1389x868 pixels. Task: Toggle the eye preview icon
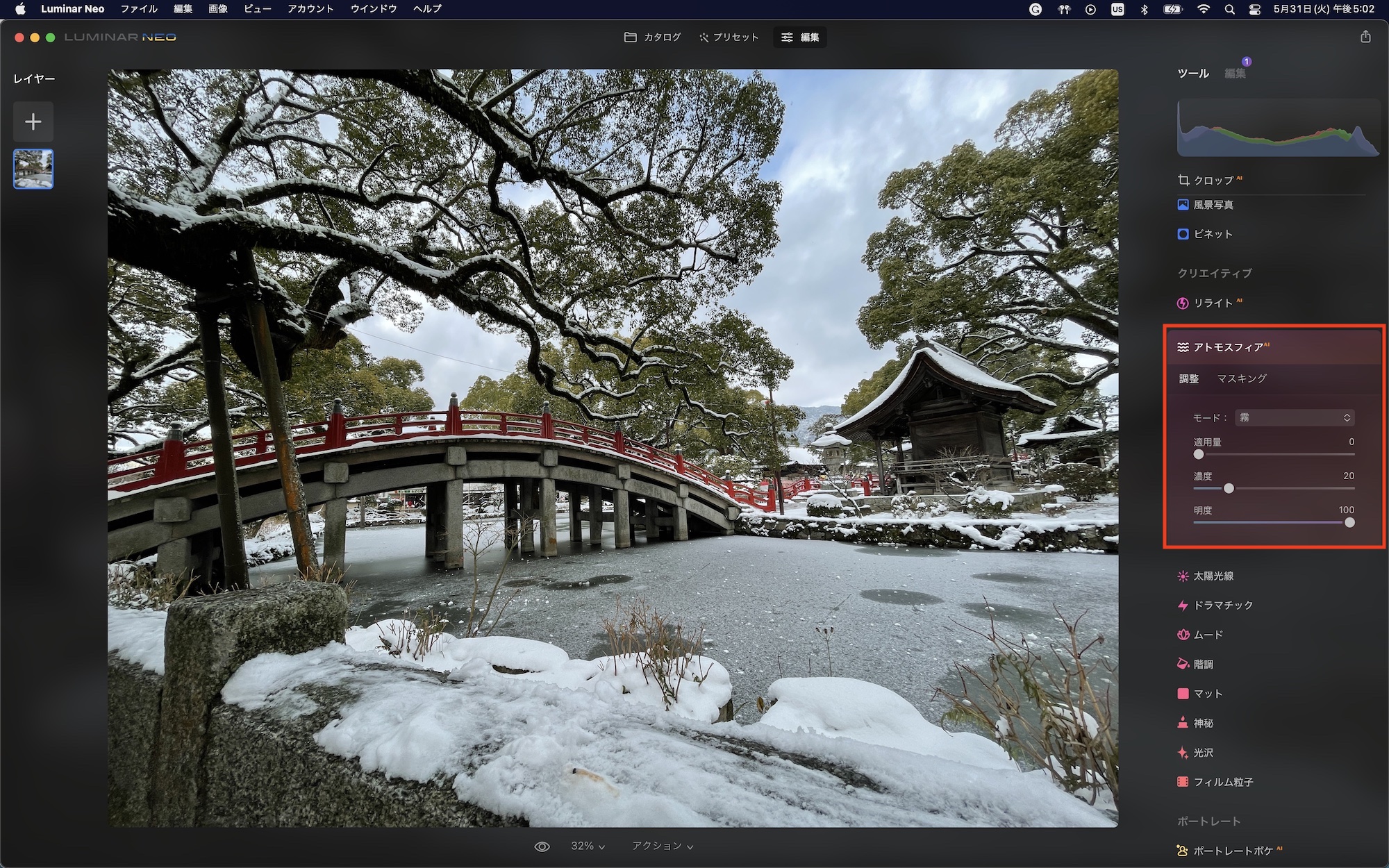[x=542, y=846]
